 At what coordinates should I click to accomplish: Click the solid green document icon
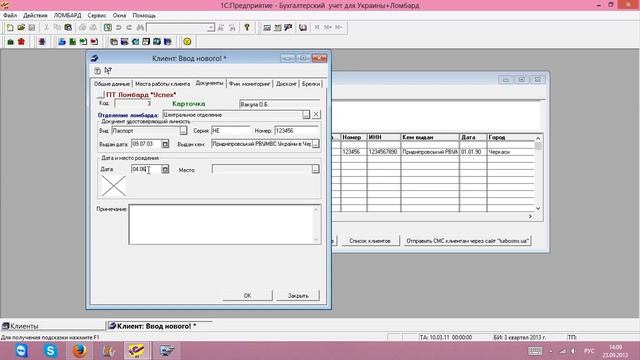coord(72,42)
